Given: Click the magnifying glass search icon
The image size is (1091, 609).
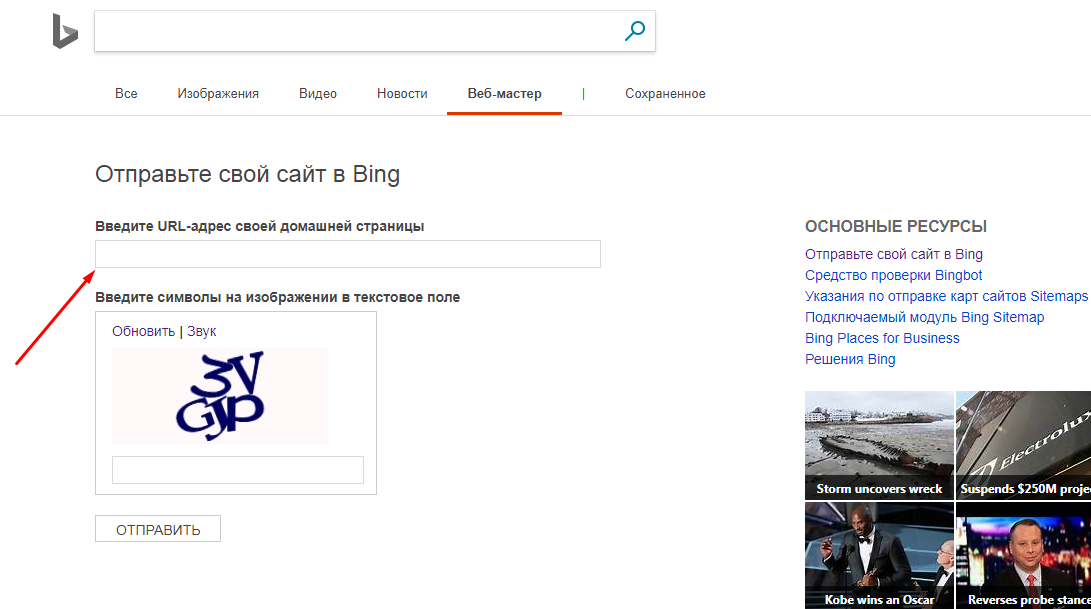Looking at the screenshot, I should pos(634,31).
